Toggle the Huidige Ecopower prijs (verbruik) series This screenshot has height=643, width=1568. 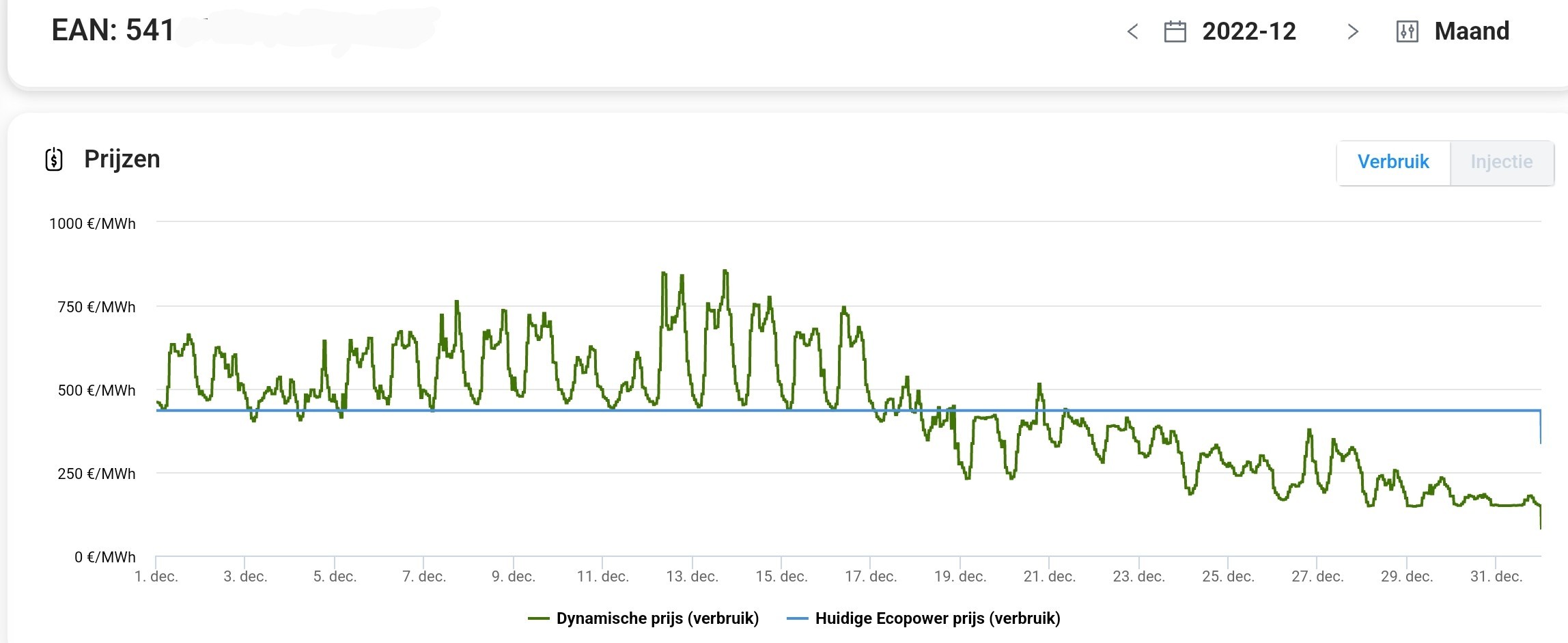(937, 618)
